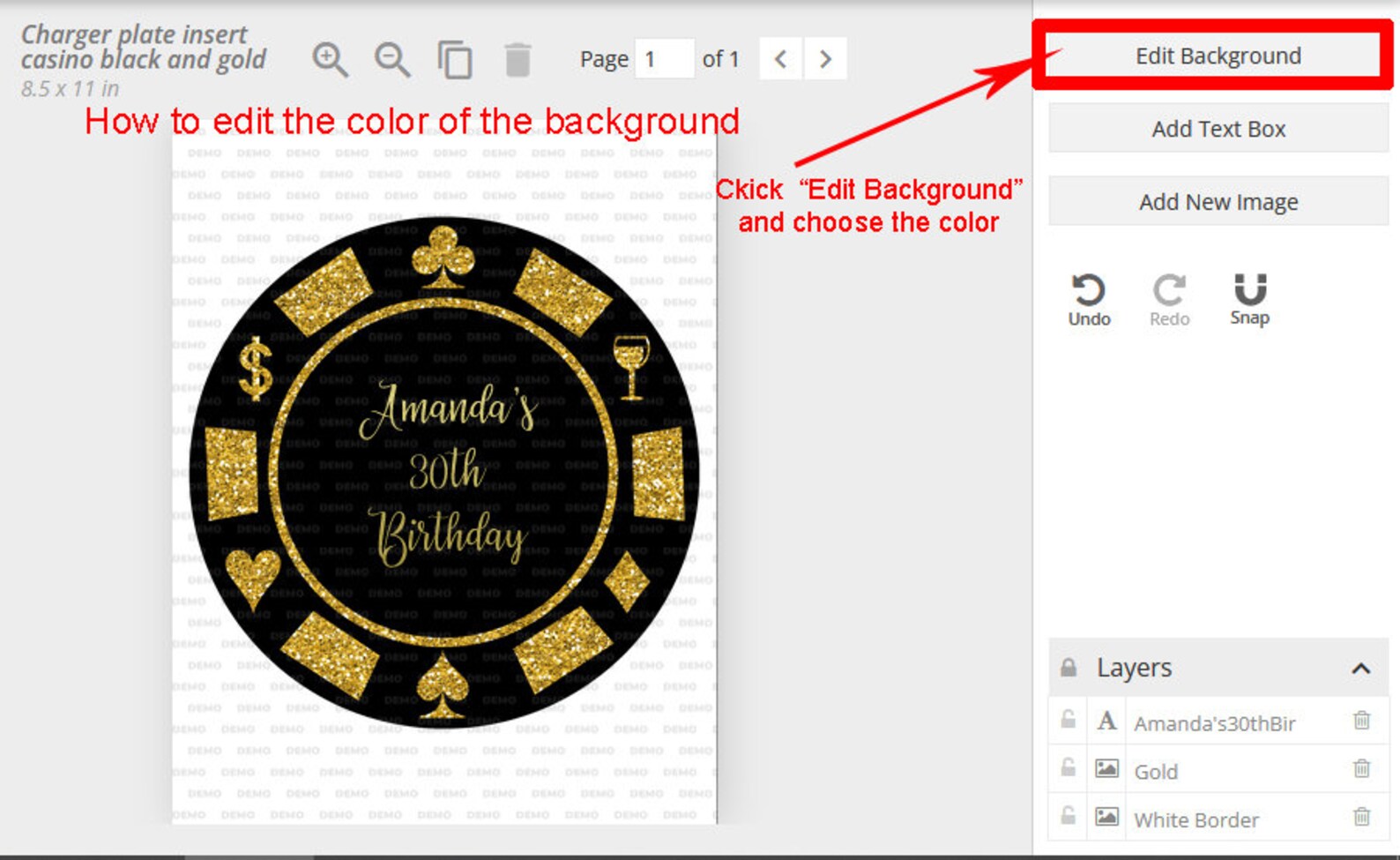This screenshot has width=1400, height=860.
Task: Click the image icon of White Border layer
Action: (x=1106, y=817)
